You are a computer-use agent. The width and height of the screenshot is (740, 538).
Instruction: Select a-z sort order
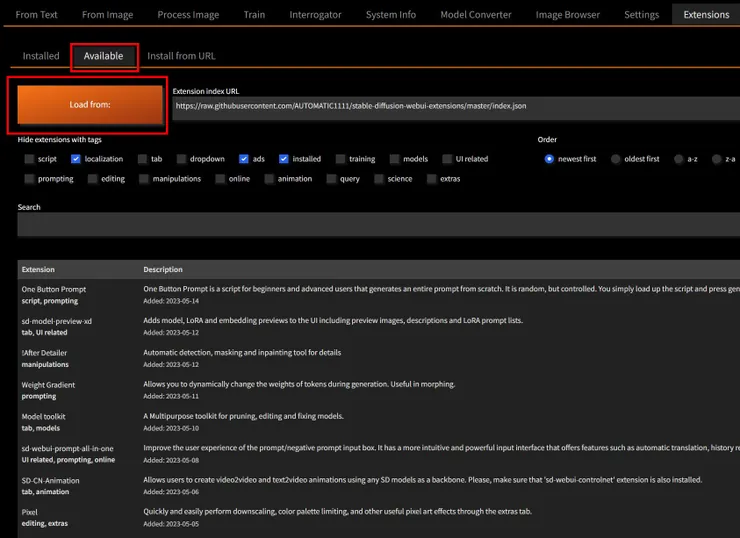coord(679,159)
